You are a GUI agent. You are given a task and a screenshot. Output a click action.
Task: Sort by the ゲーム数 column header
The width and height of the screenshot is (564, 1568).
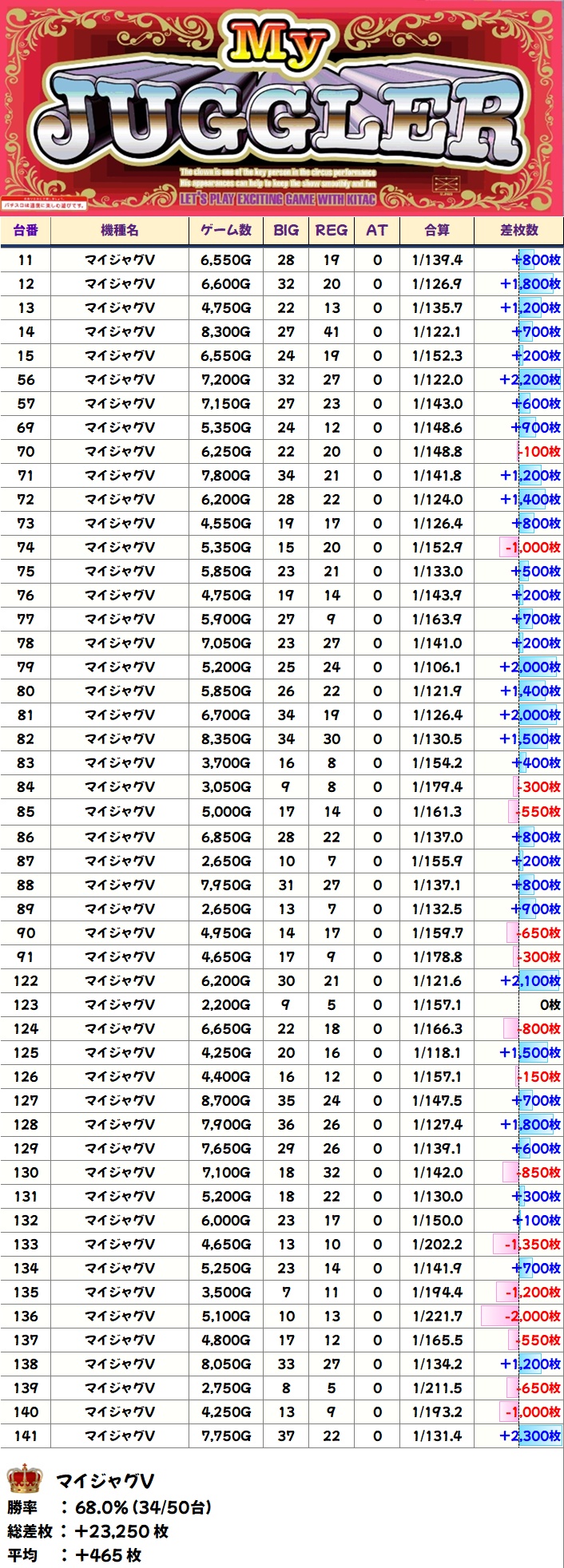click(x=226, y=231)
